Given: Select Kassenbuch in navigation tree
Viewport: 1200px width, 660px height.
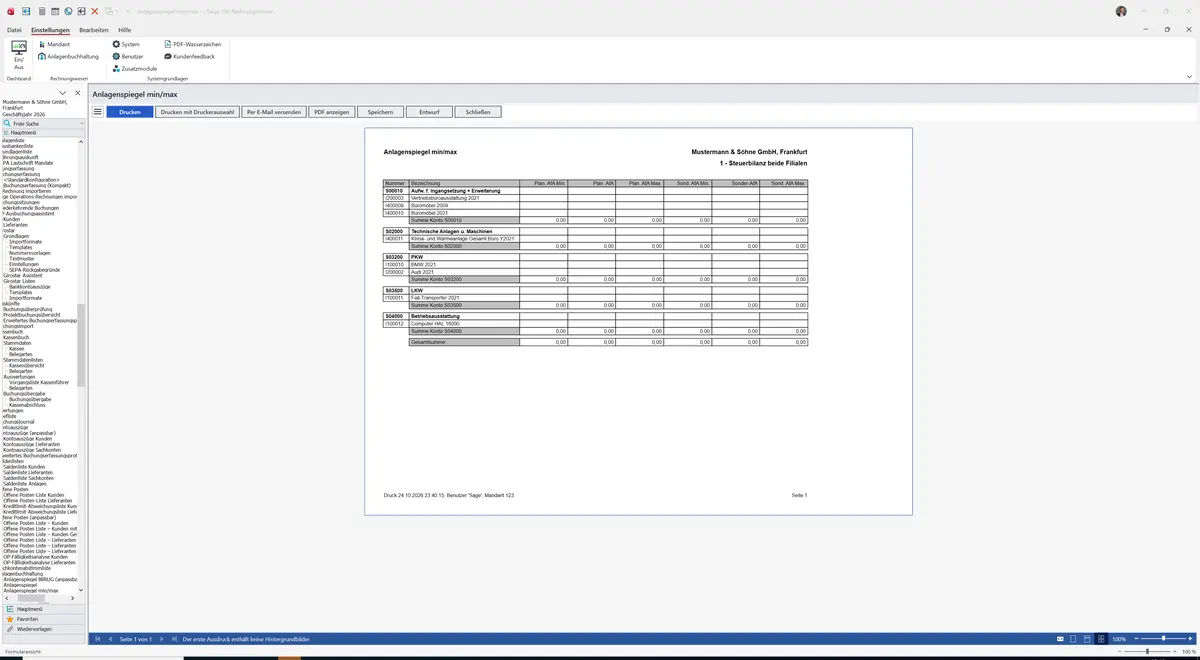Looking at the screenshot, I should tap(16, 338).
